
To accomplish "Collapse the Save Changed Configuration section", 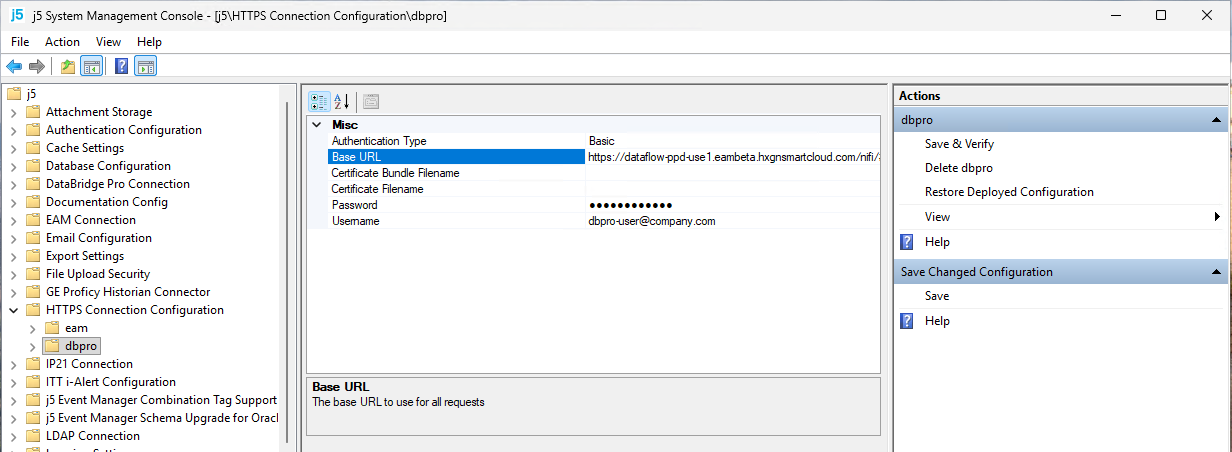I will [x=1217, y=272].
